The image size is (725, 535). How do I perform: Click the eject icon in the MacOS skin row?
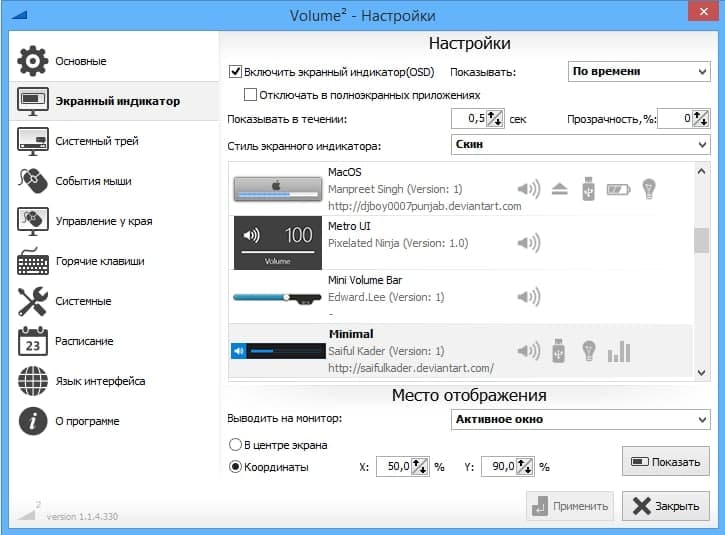point(559,189)
